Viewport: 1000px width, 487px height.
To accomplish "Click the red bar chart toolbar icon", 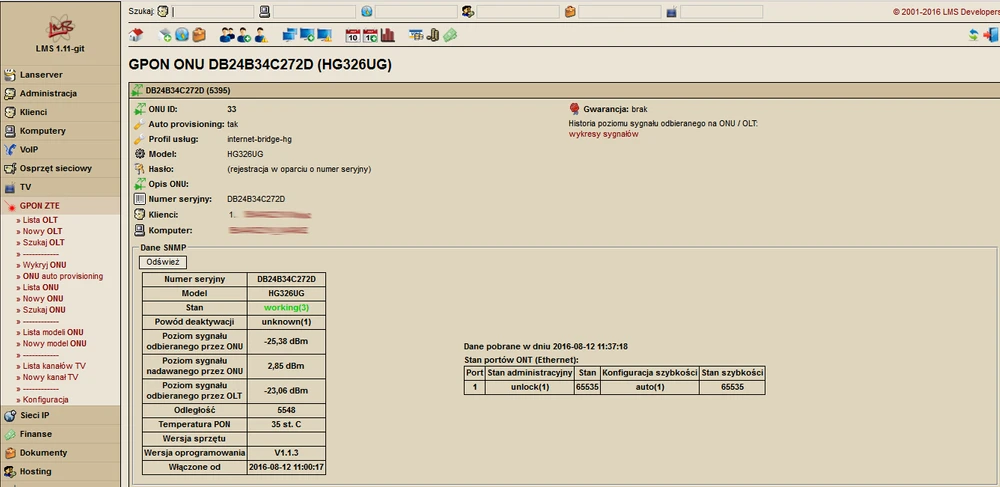I will [x=388, y=35].
